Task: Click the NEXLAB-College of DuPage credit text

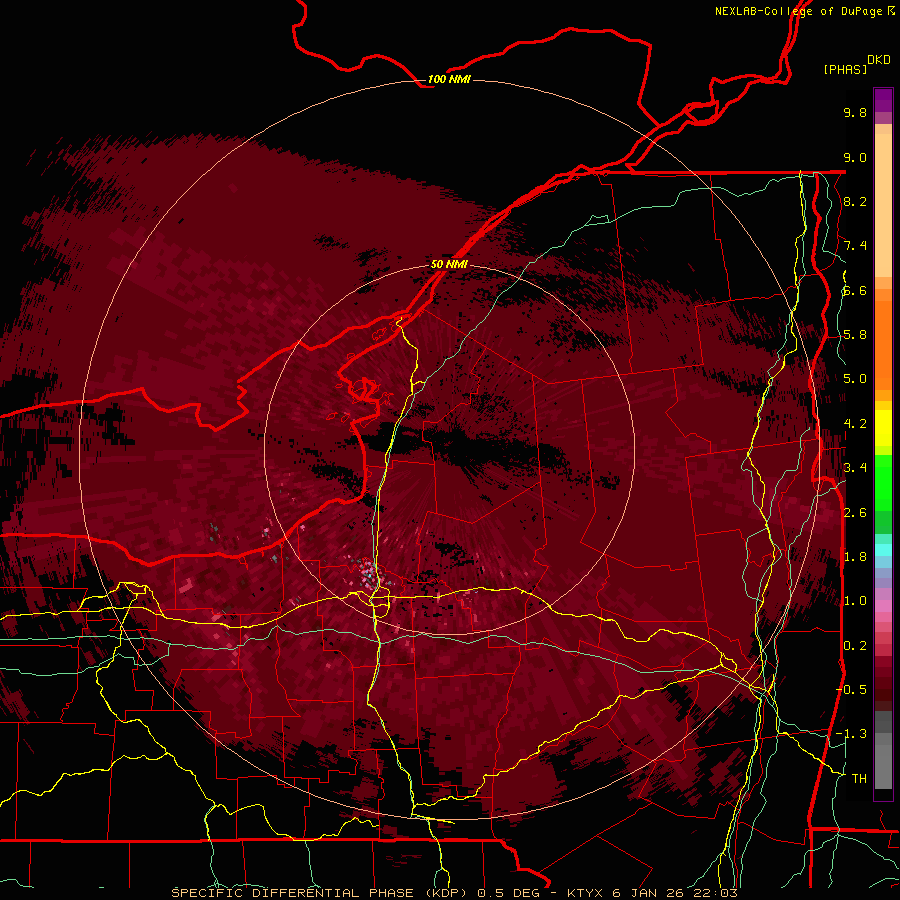Action: [x=800, y=11]
